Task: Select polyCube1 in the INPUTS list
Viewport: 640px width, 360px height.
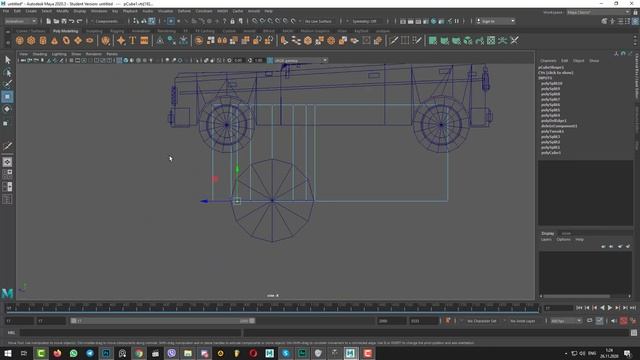Action: 551,153
